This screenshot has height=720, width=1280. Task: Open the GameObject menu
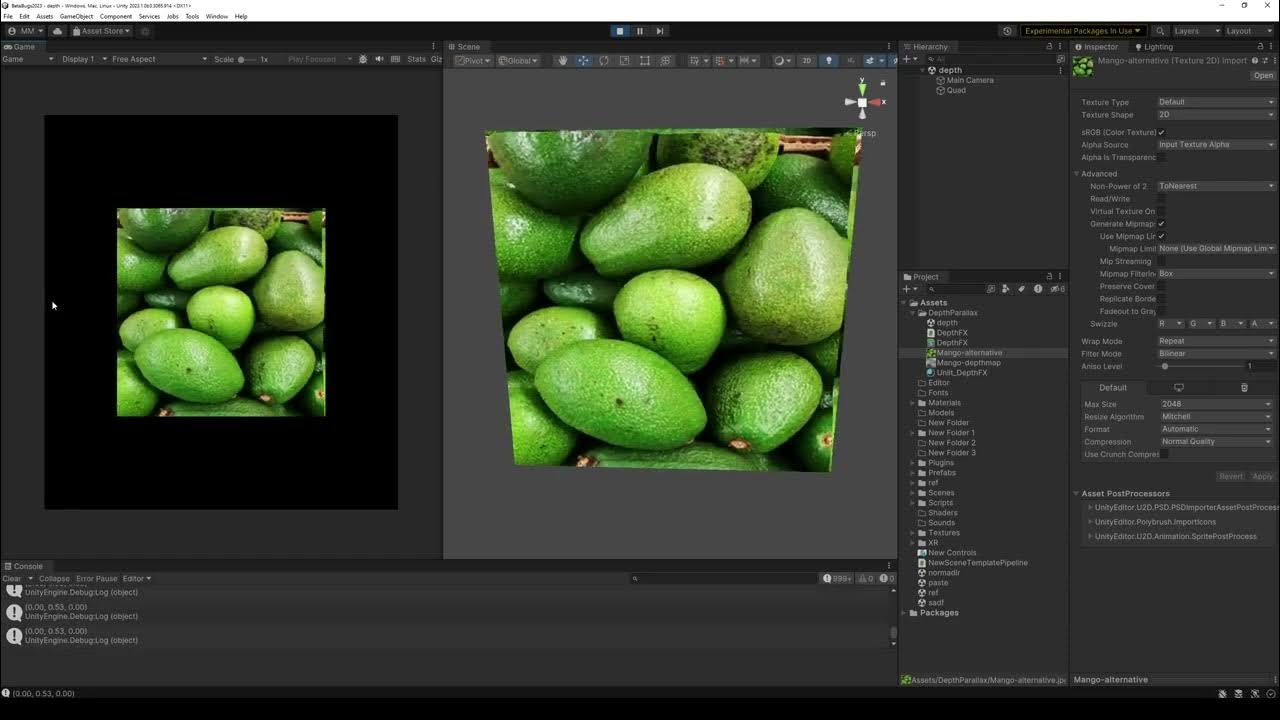76,16
